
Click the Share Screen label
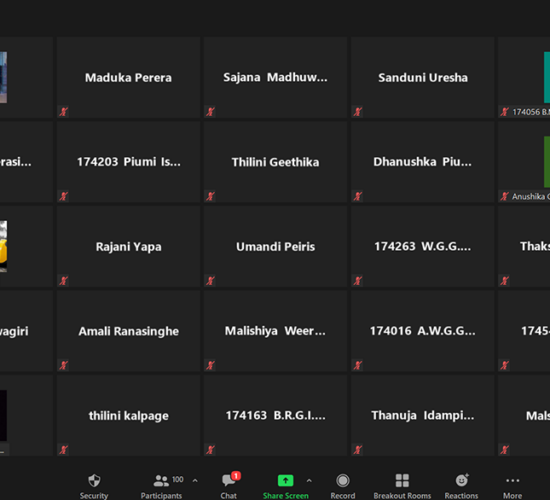[x=286, y=495]
